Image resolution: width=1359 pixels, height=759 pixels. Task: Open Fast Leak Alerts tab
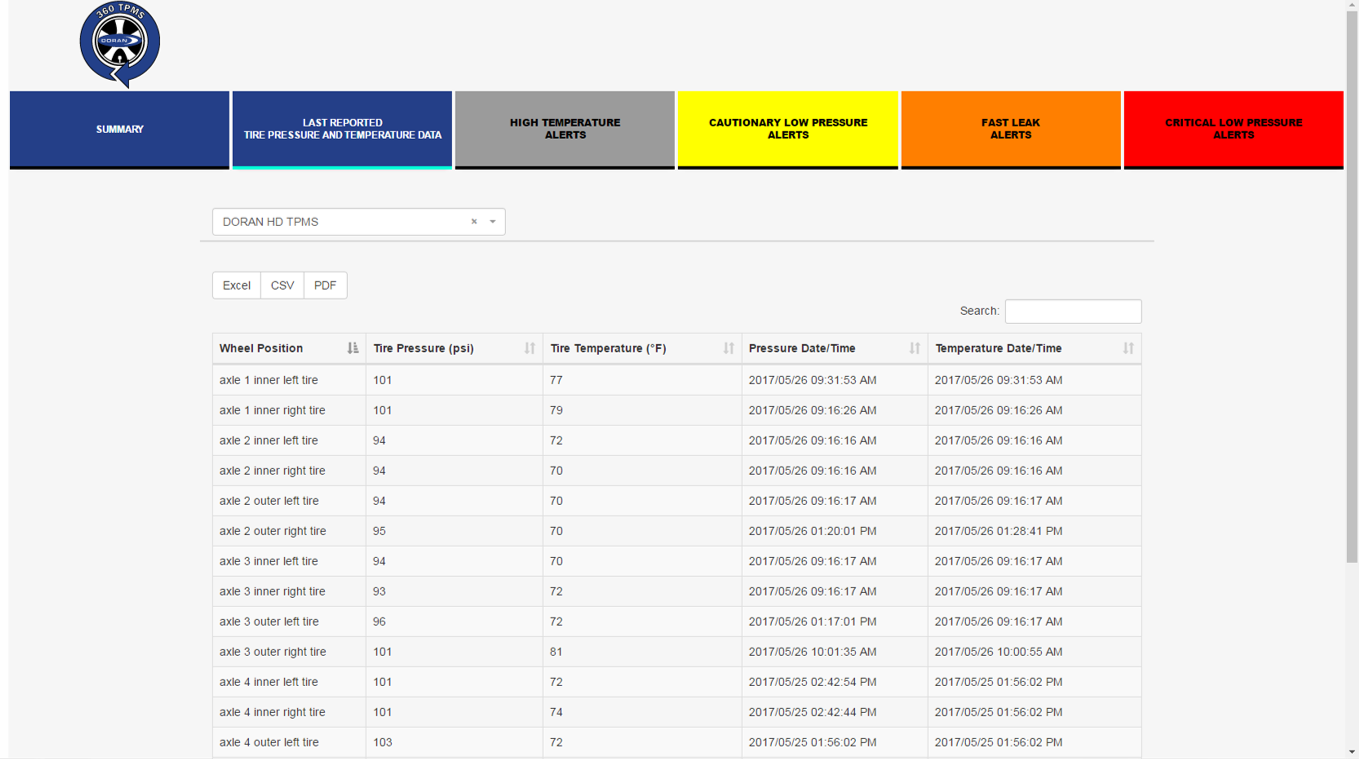(x=1011, y=130)
